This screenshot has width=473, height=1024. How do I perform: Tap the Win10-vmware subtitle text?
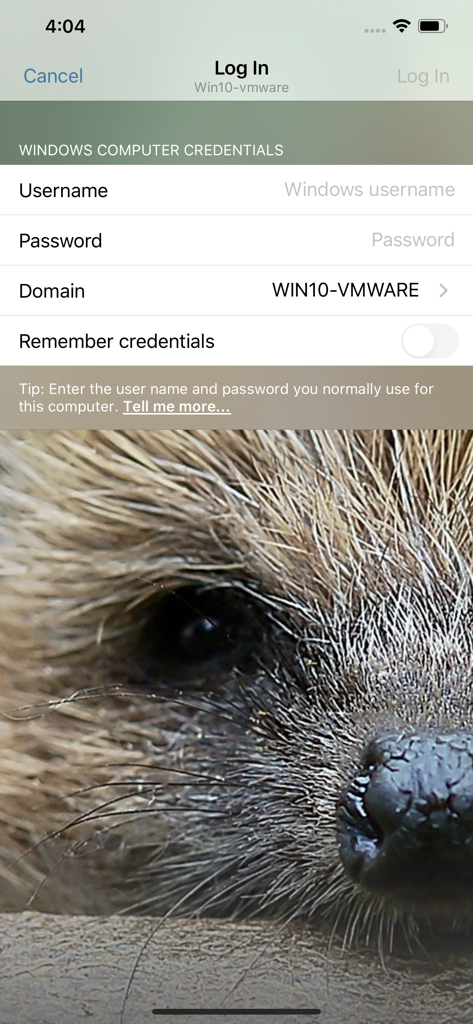point(242,88)
